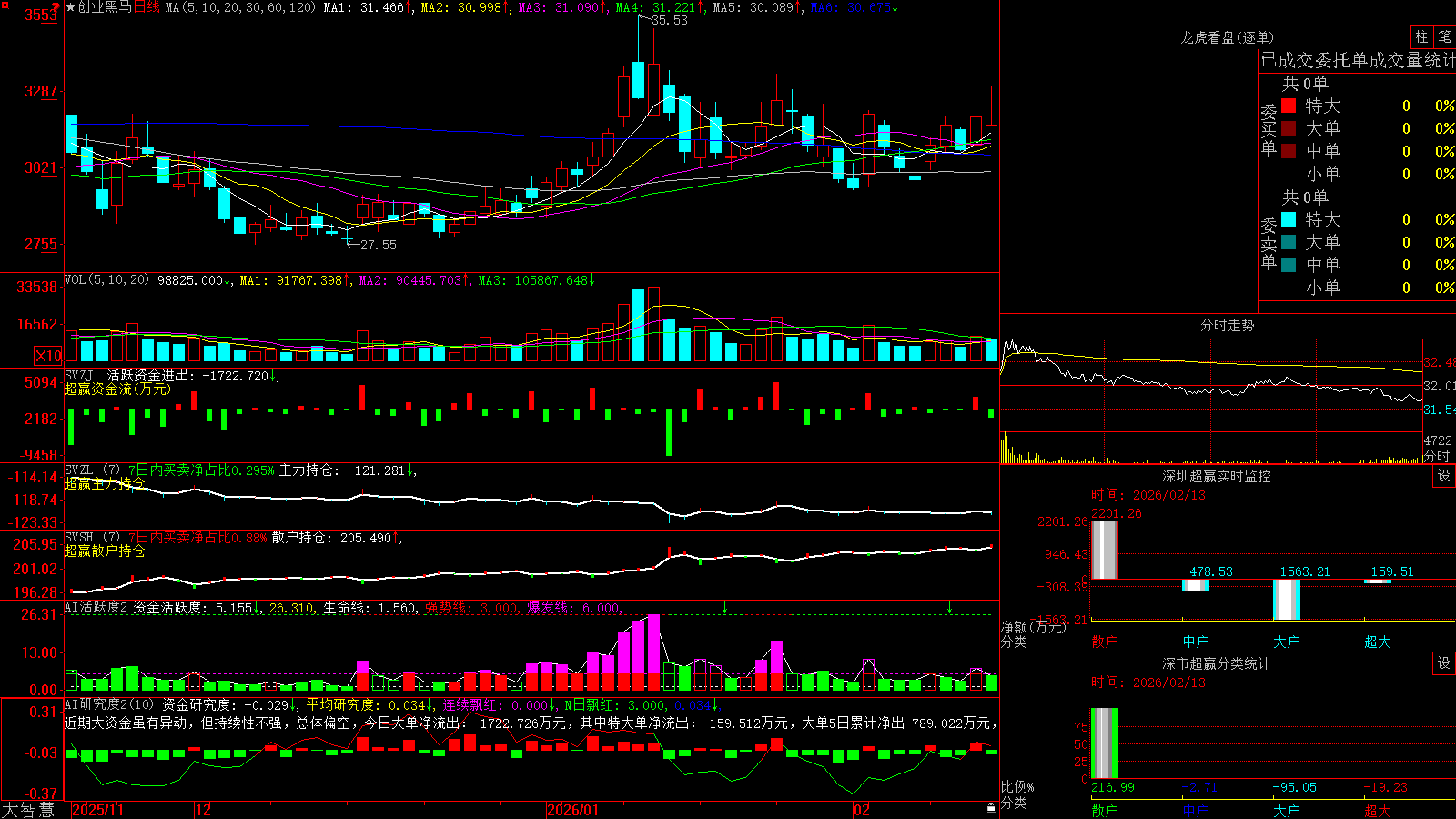Image resolution: width=1456 pixels, height=819 pixels.
Task: Click the star icon before 创业黑马
Action: pyautogui.click(x=70, y=7)
